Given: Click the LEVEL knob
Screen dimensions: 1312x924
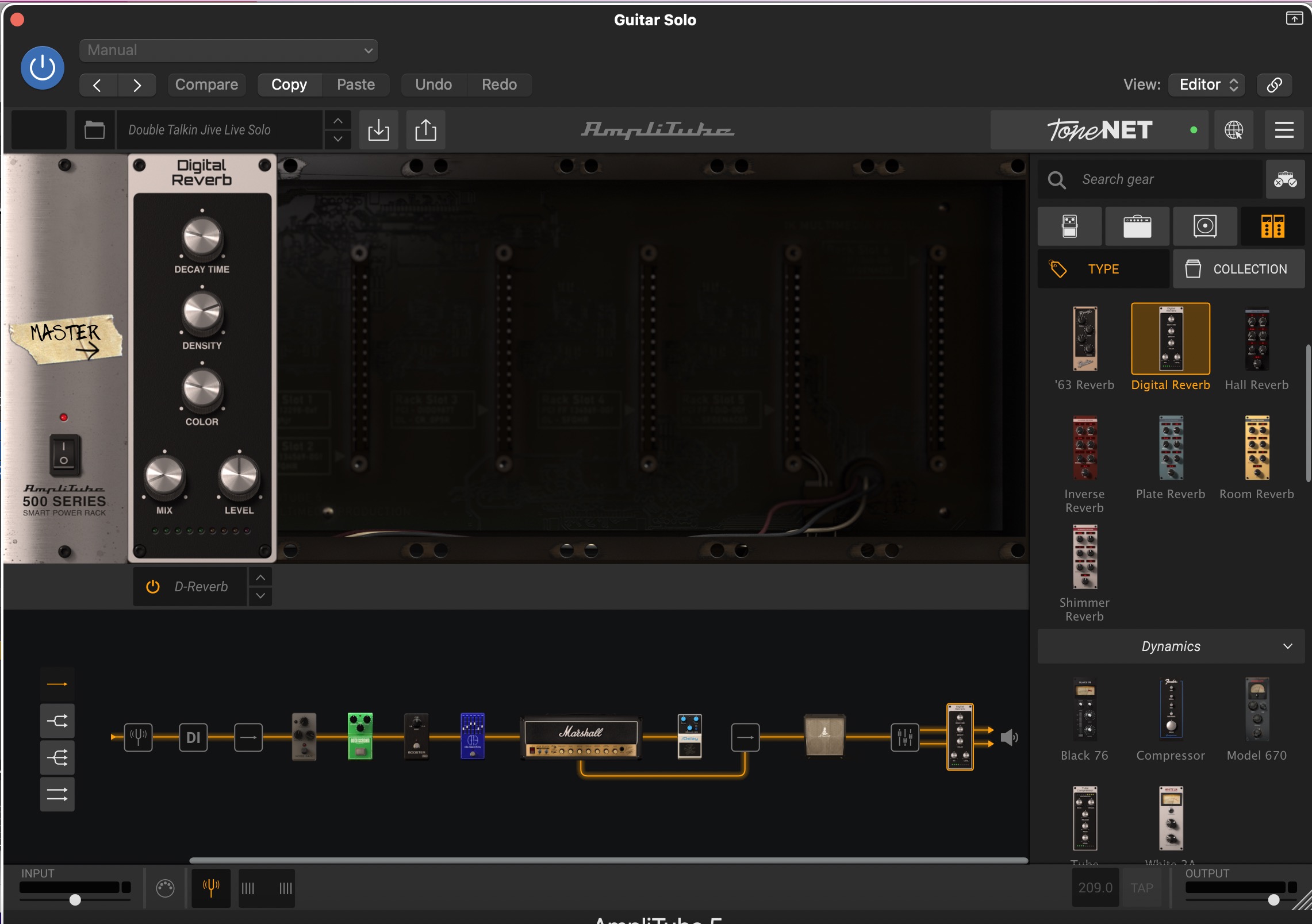Looking at the screenshot, I should pos(239,477).
